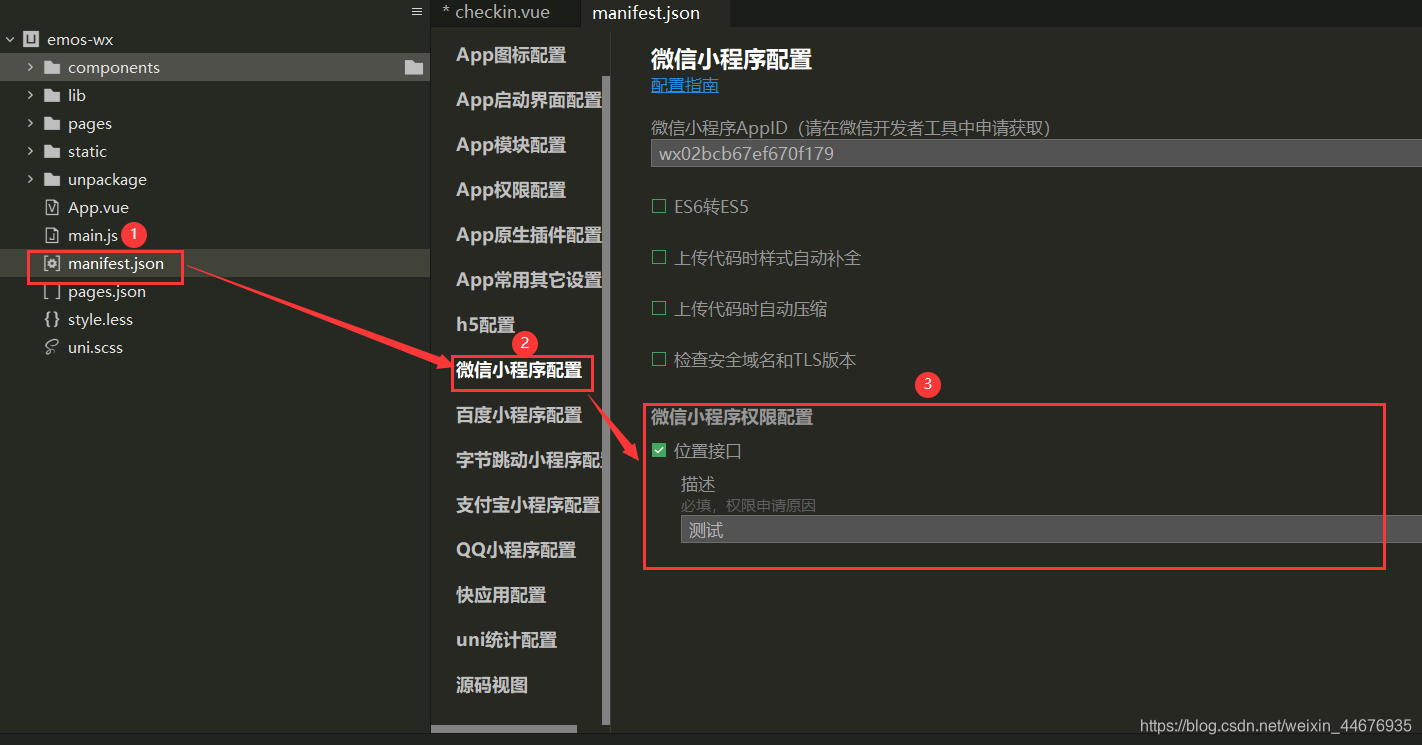
Task: Click the emos-wx project icon
Action: [x=32, y=40]
